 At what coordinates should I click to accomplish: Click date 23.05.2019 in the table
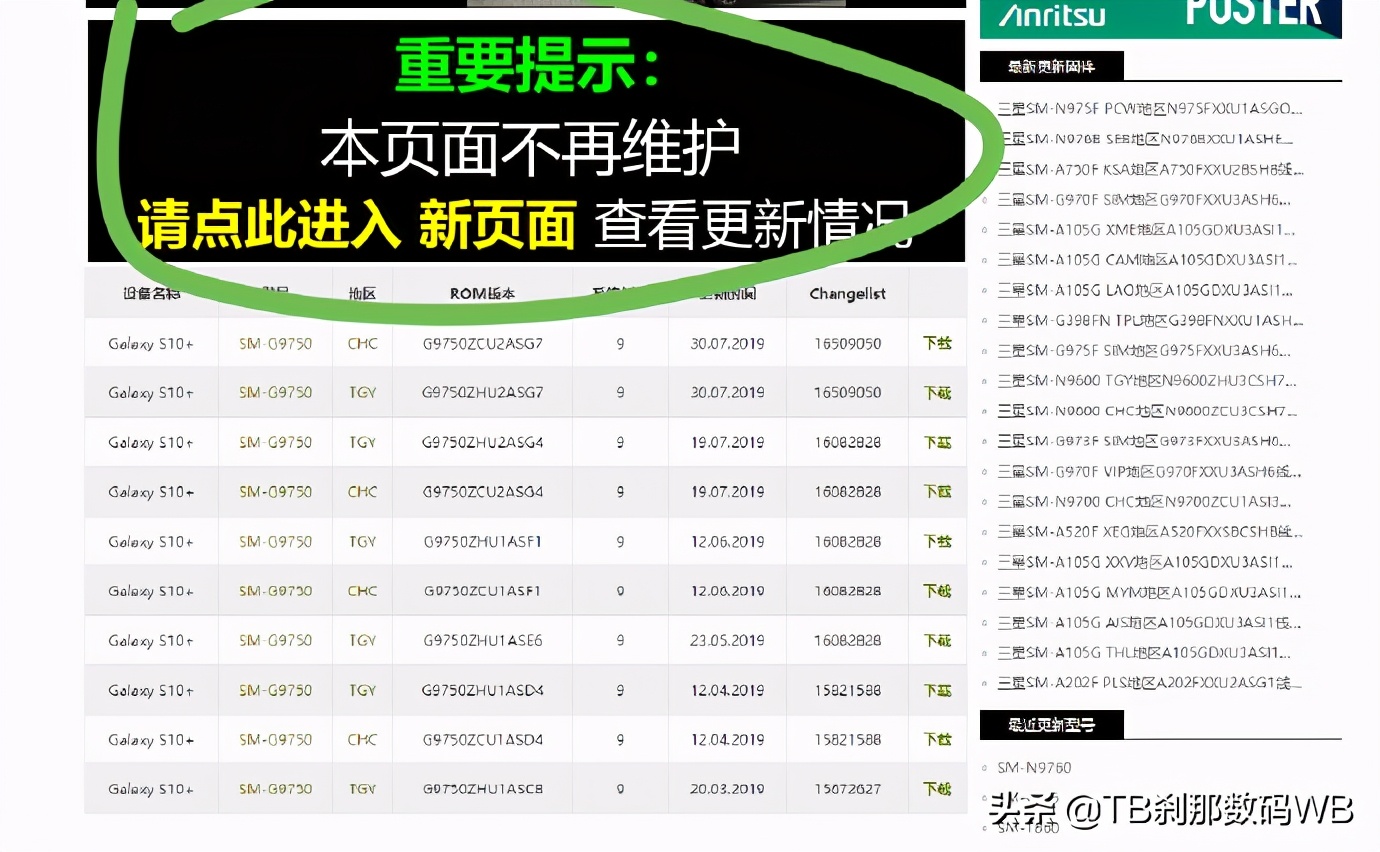[727, 640]
